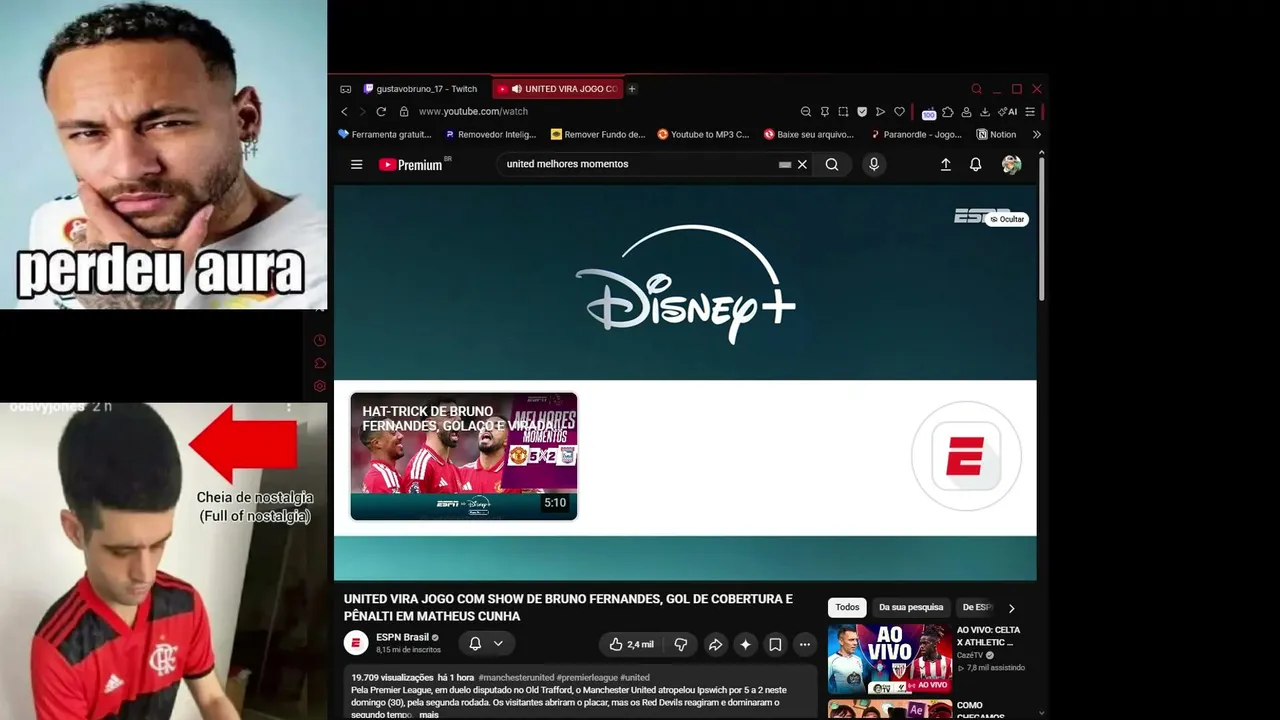Click the pin icon in address bar
This screenshot has width=1280, height=720.
(x=825, y=112)
